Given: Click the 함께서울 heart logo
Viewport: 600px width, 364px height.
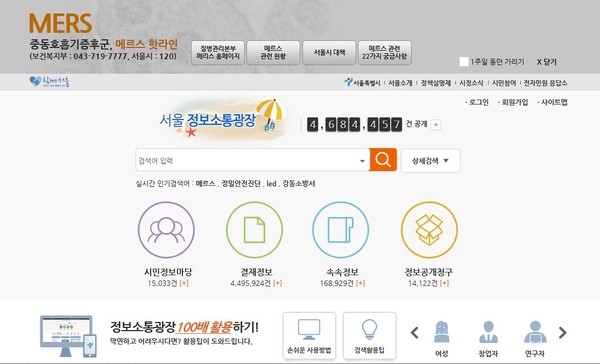Looking at the screenshot, I should pyautogui.click(x=50, y=82).
